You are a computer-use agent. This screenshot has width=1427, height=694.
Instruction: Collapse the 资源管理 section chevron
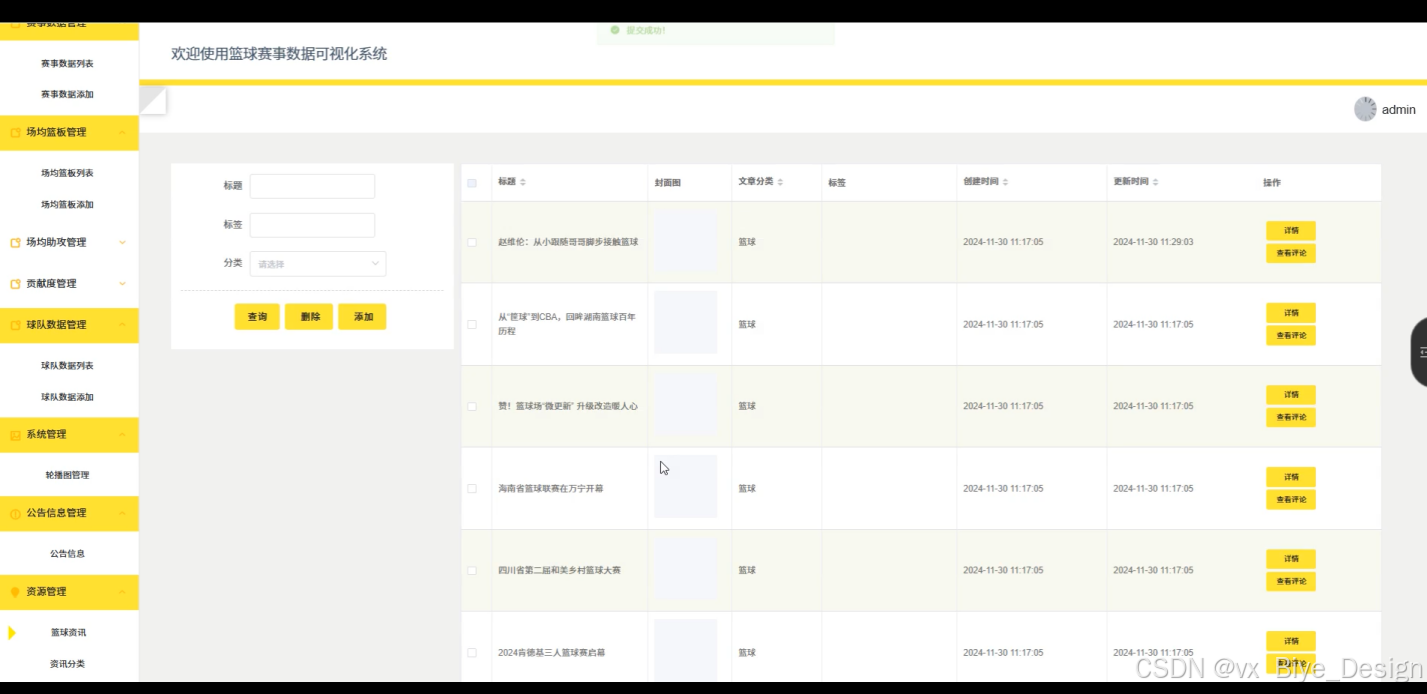122,591
